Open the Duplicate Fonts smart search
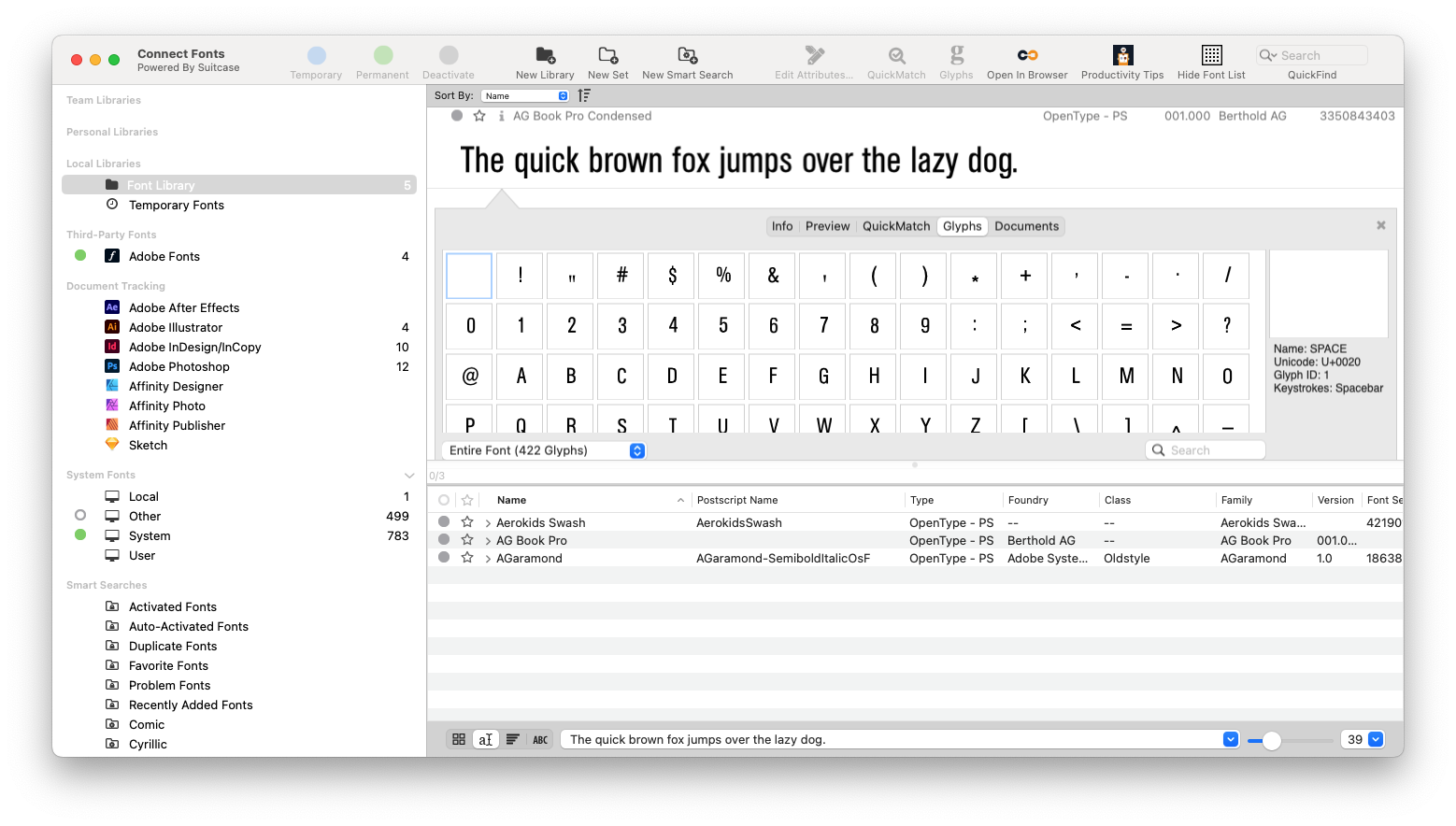 [x=173, y=646]
